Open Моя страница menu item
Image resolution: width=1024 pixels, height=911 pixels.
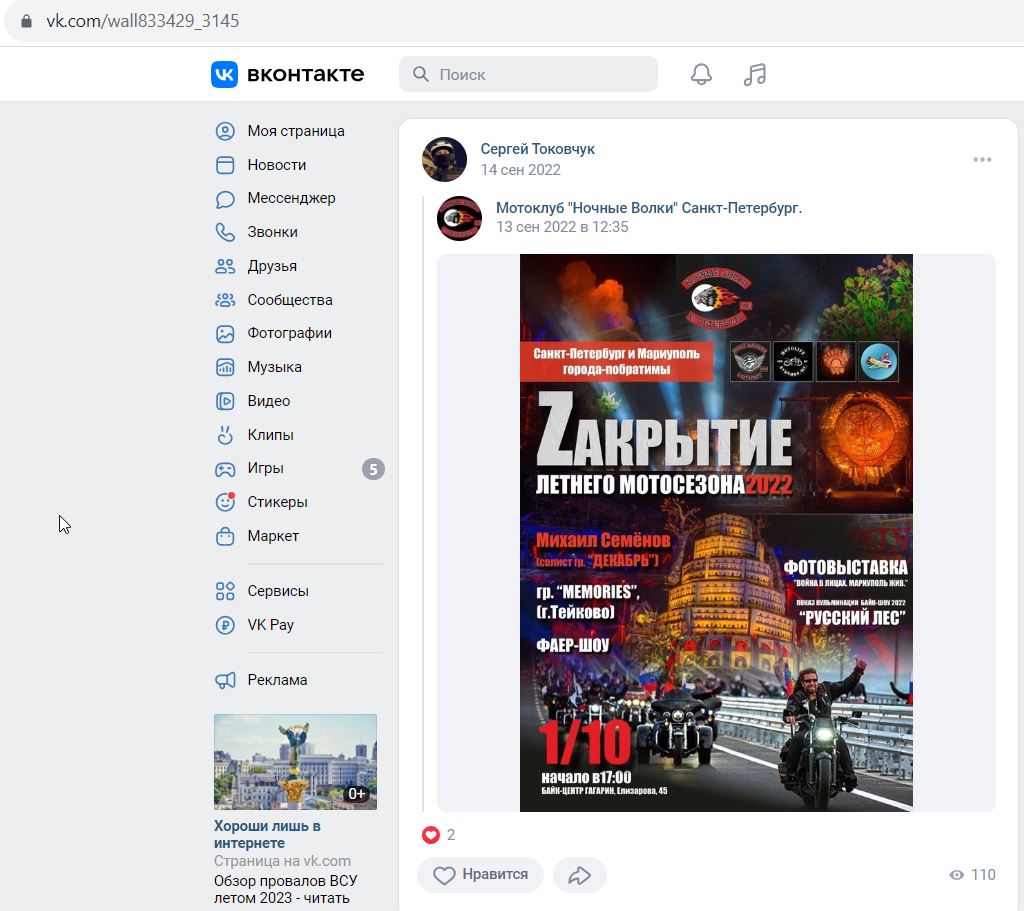[x=296, y=131]
